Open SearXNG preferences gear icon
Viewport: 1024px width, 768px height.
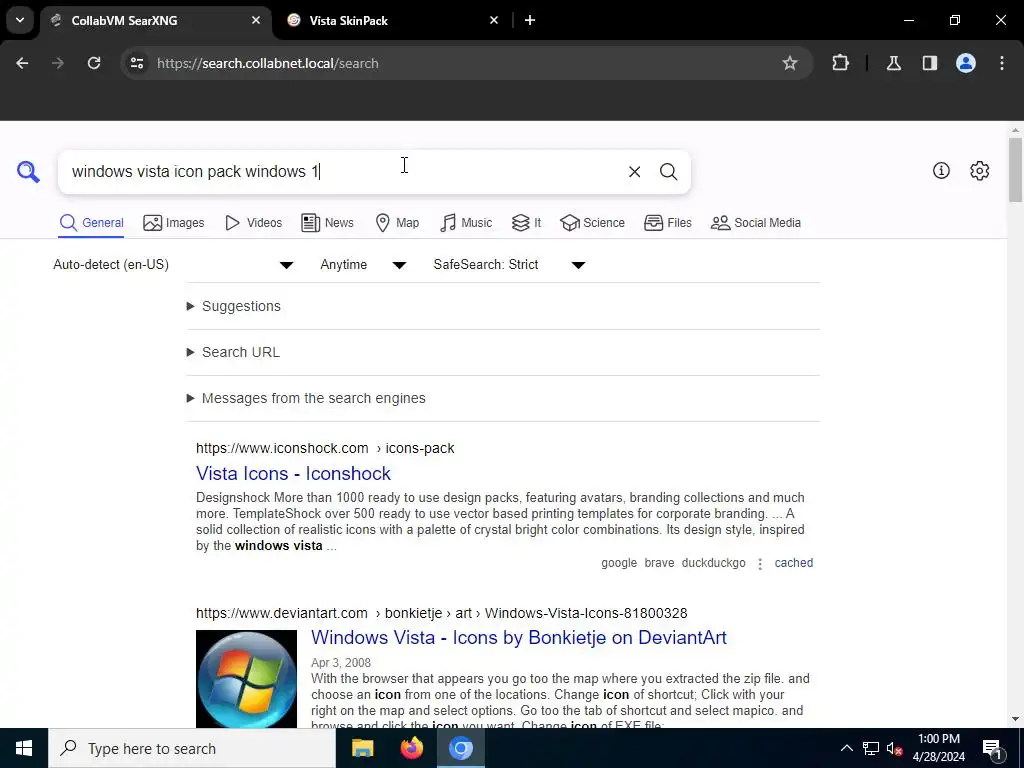pyautogui.click(x=980, y=170)
